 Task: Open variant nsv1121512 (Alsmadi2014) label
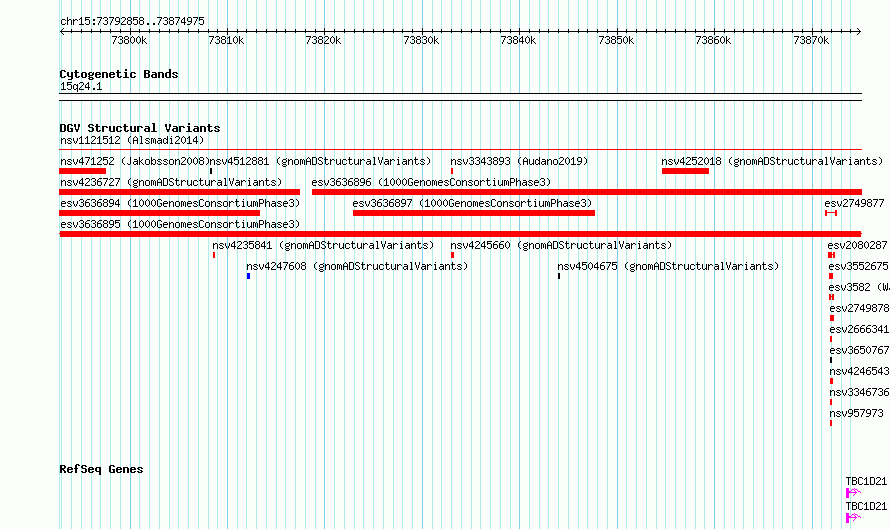[x=132, y=140]
